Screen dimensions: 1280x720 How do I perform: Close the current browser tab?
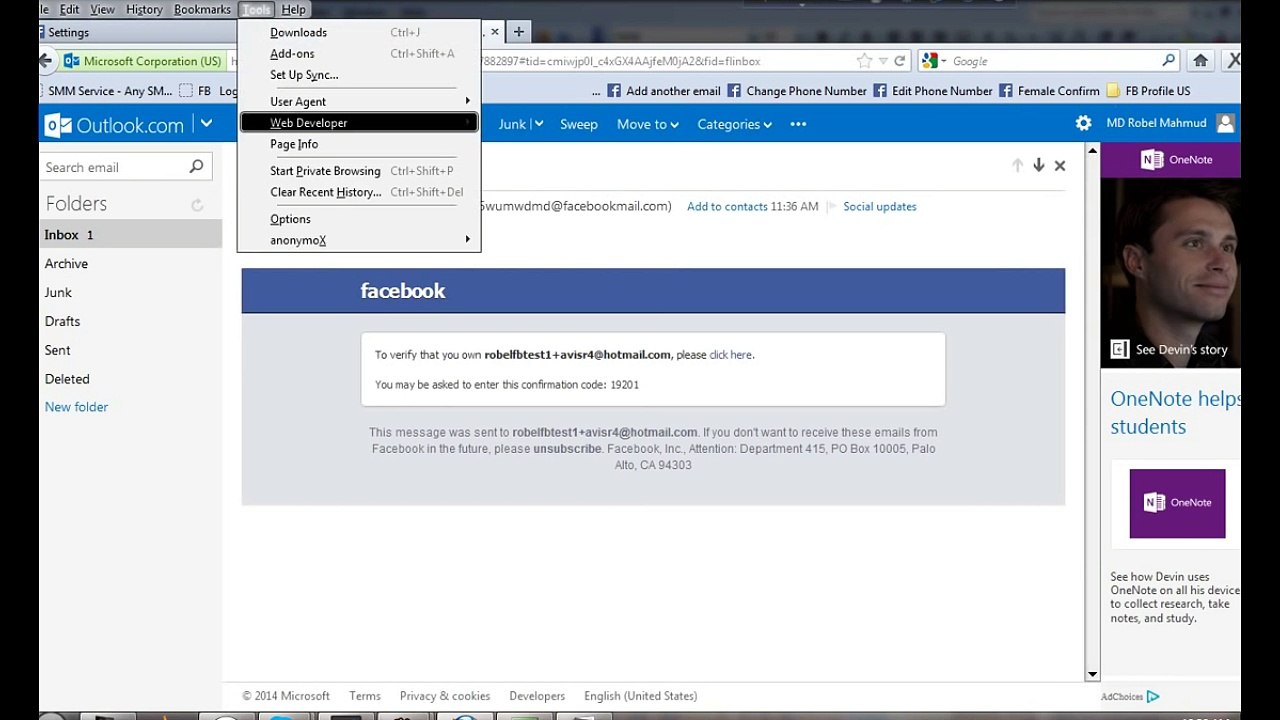pos(494,32)
